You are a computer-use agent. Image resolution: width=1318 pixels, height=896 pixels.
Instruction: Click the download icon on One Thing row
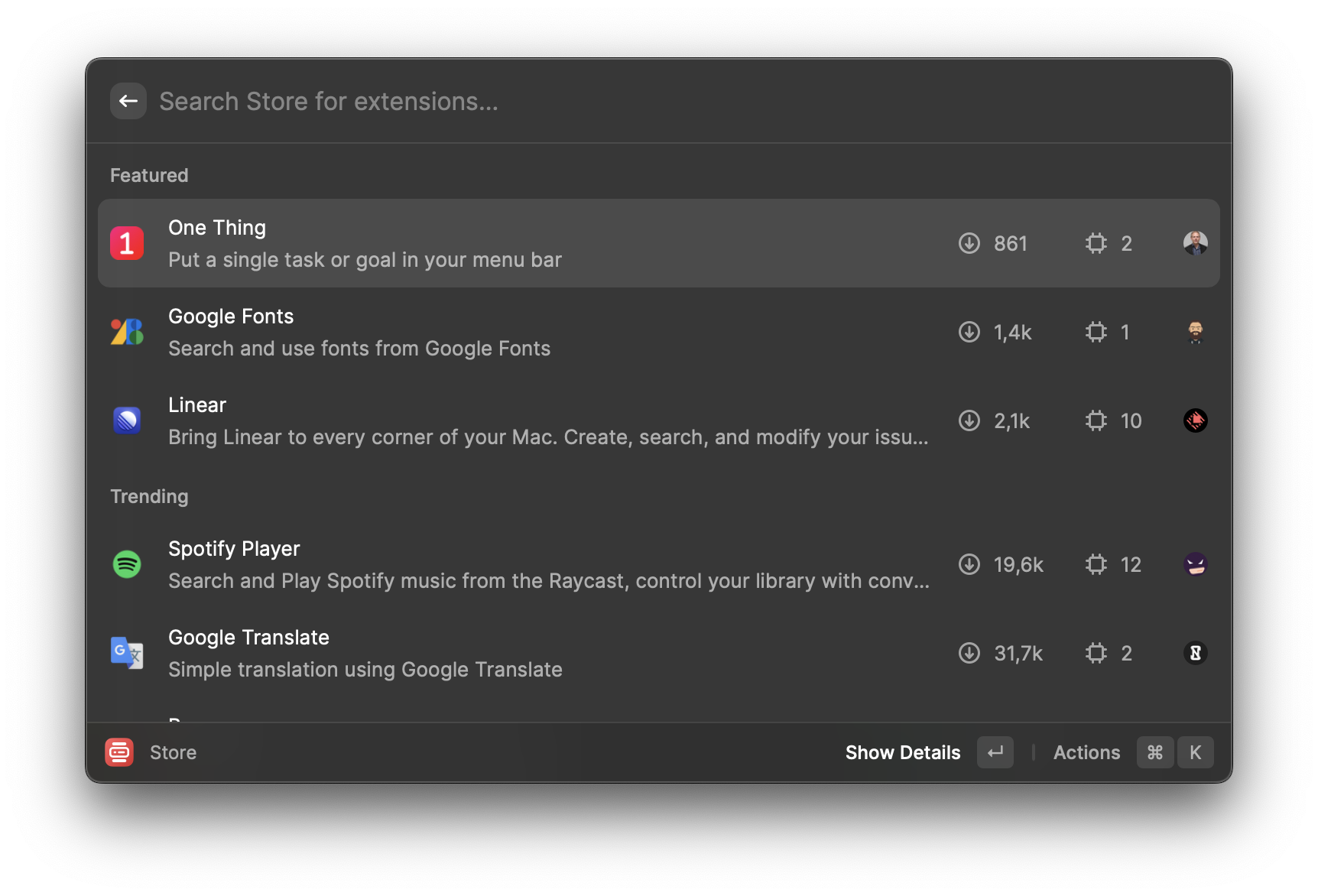pyautogui.click(x=969, y=243)
